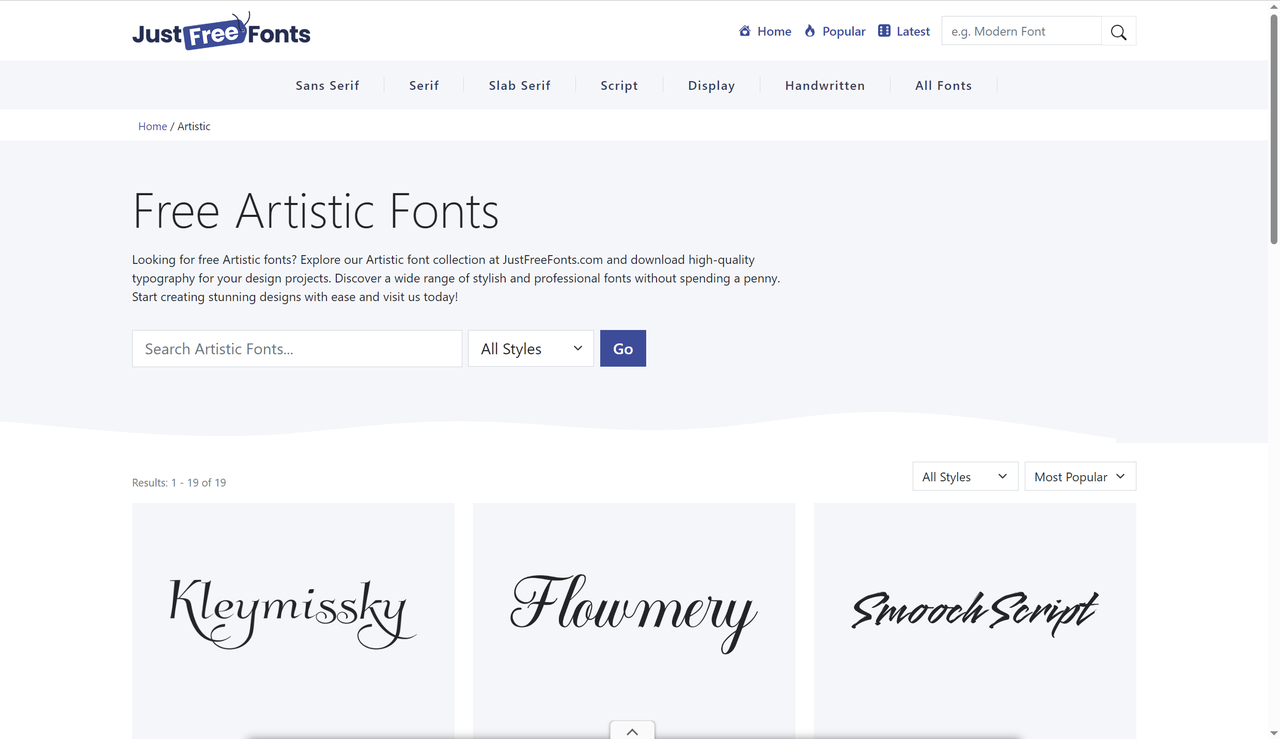This screenshot has width=1280, height=739.
Task: Open the All Fonts menu item
Action: pyautogui.click(x=943, y=86)
